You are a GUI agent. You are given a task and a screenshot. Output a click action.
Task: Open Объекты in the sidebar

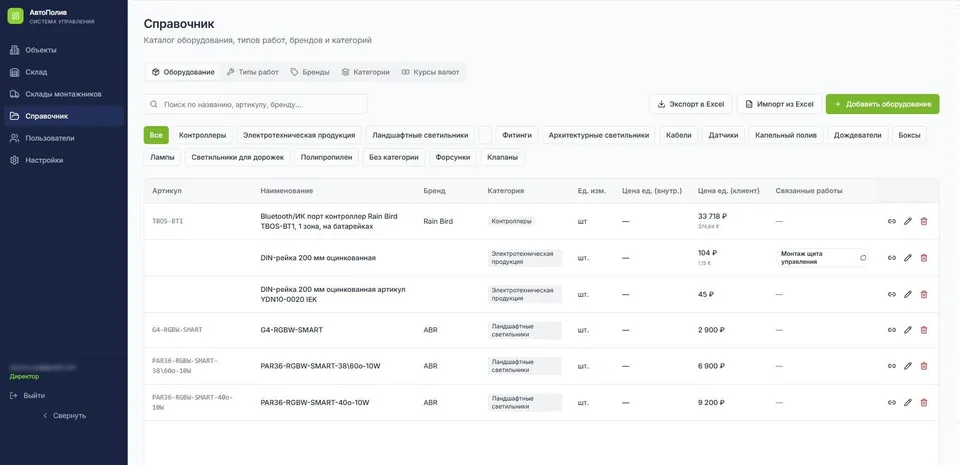pos(64,50)
